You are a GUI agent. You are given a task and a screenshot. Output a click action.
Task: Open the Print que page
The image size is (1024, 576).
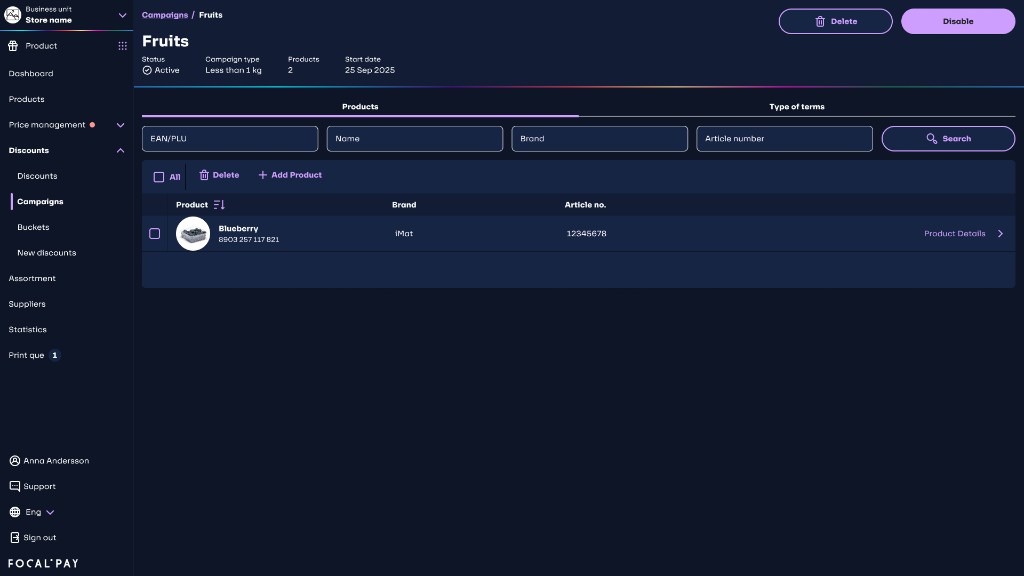34,355
